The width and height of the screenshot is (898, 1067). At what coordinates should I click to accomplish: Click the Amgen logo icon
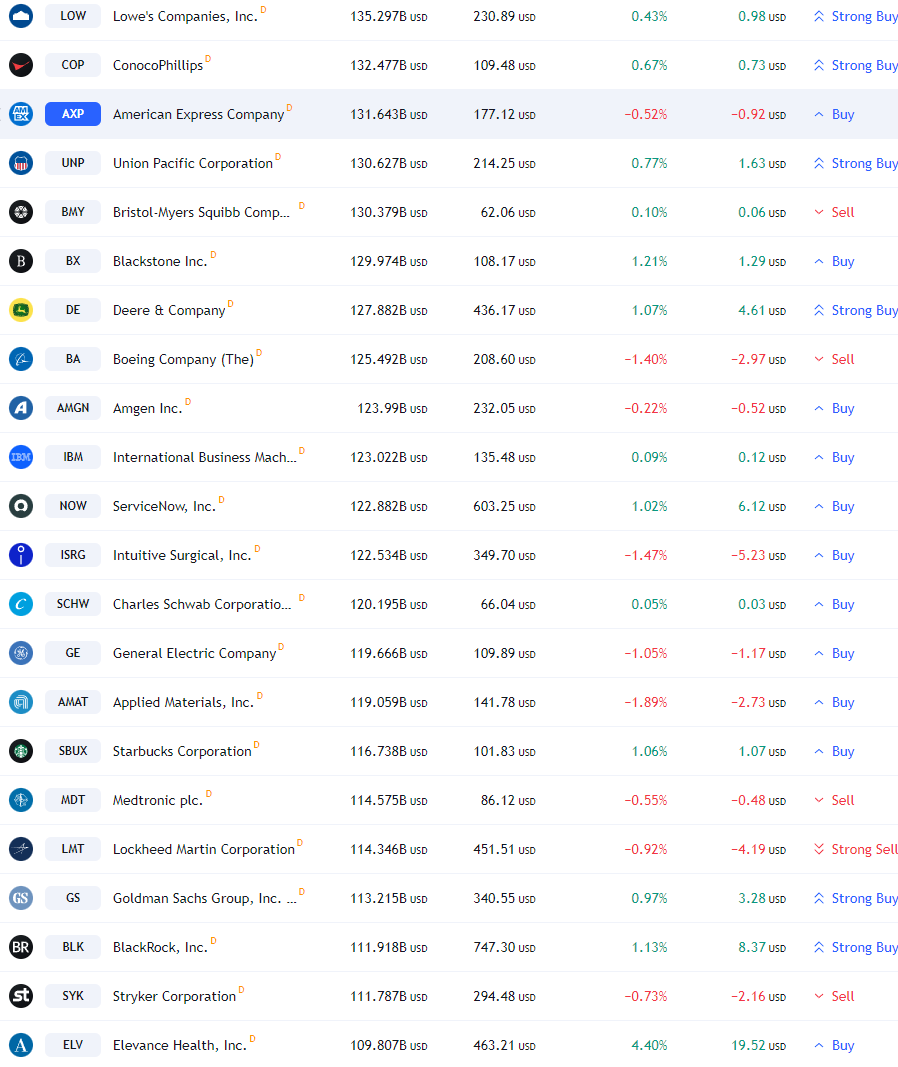coord(21,408)
